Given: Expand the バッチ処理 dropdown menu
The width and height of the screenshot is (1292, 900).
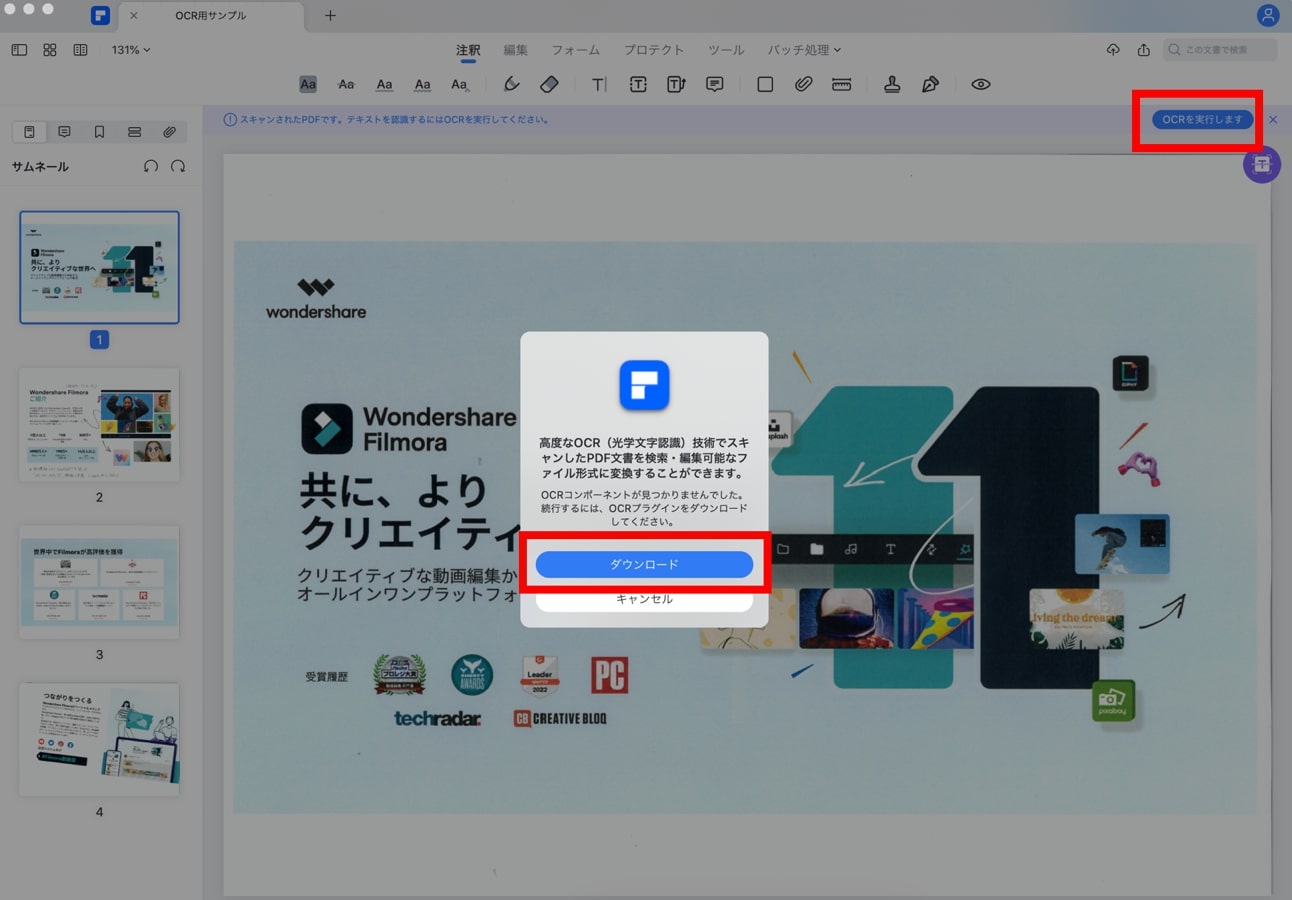Looking at the screenshot, I should (x=804, y=50).
